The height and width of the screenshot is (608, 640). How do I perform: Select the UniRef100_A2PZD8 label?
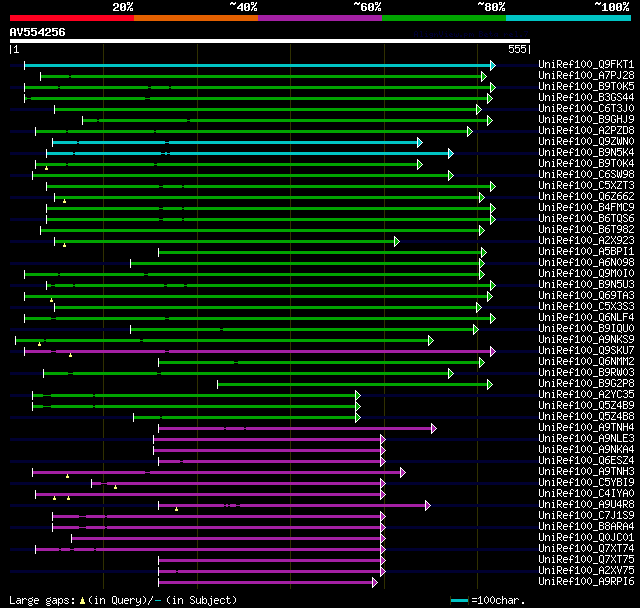586,131
